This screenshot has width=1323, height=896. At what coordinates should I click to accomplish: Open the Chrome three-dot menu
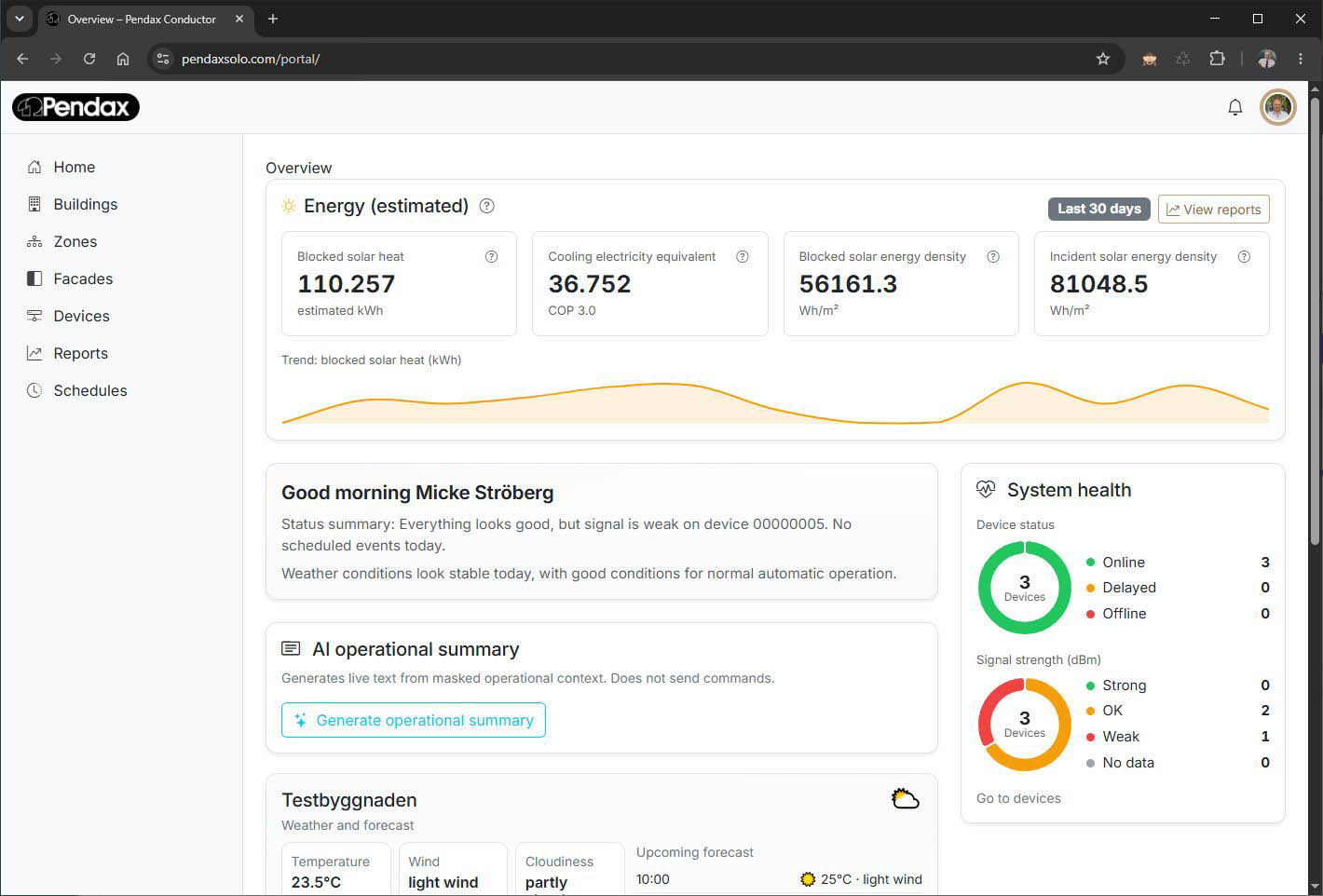[1301, 59]
